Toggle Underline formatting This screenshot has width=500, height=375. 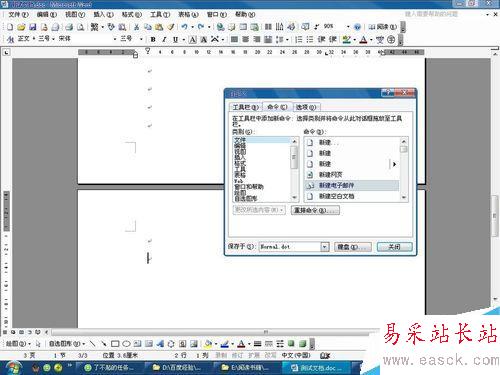[x=175, y=39]
